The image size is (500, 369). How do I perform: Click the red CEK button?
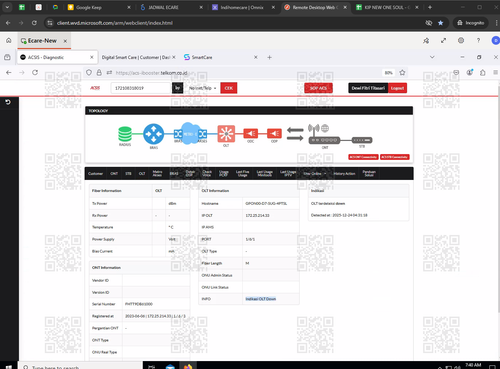pyautogui.click(x=229, y=88)
